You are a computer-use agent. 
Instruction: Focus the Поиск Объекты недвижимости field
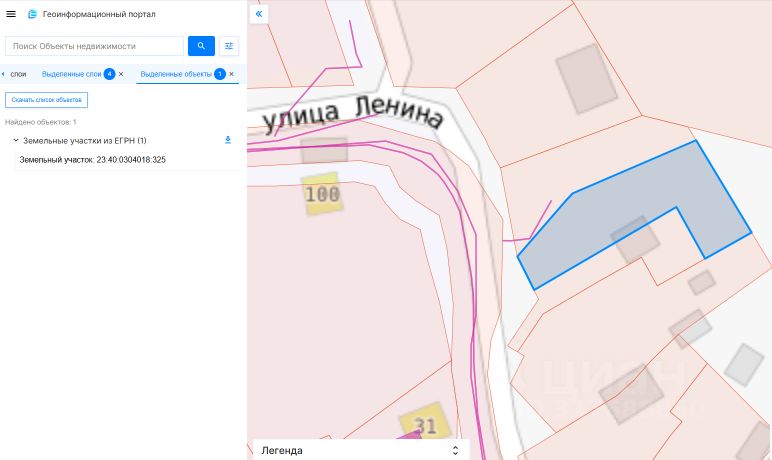[x=95, y=46]
